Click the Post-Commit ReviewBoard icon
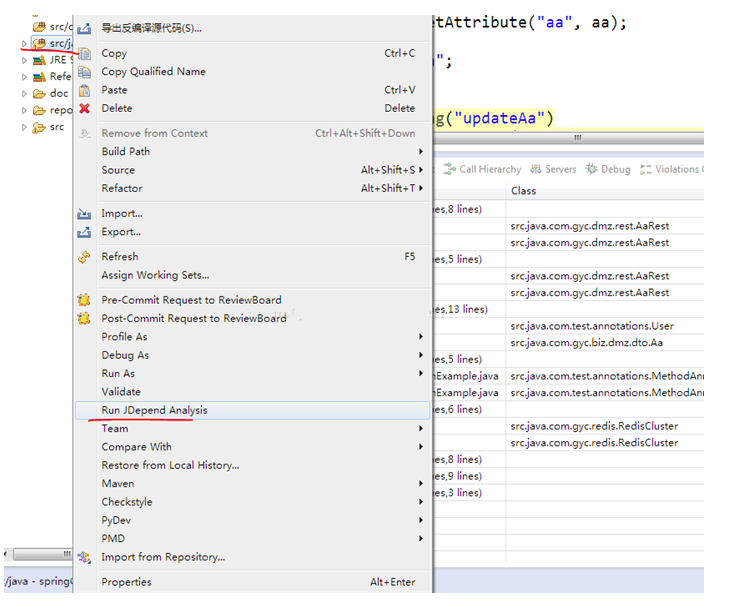The width and height of the screenshot is (735, 601). click(x=84, y=318)
